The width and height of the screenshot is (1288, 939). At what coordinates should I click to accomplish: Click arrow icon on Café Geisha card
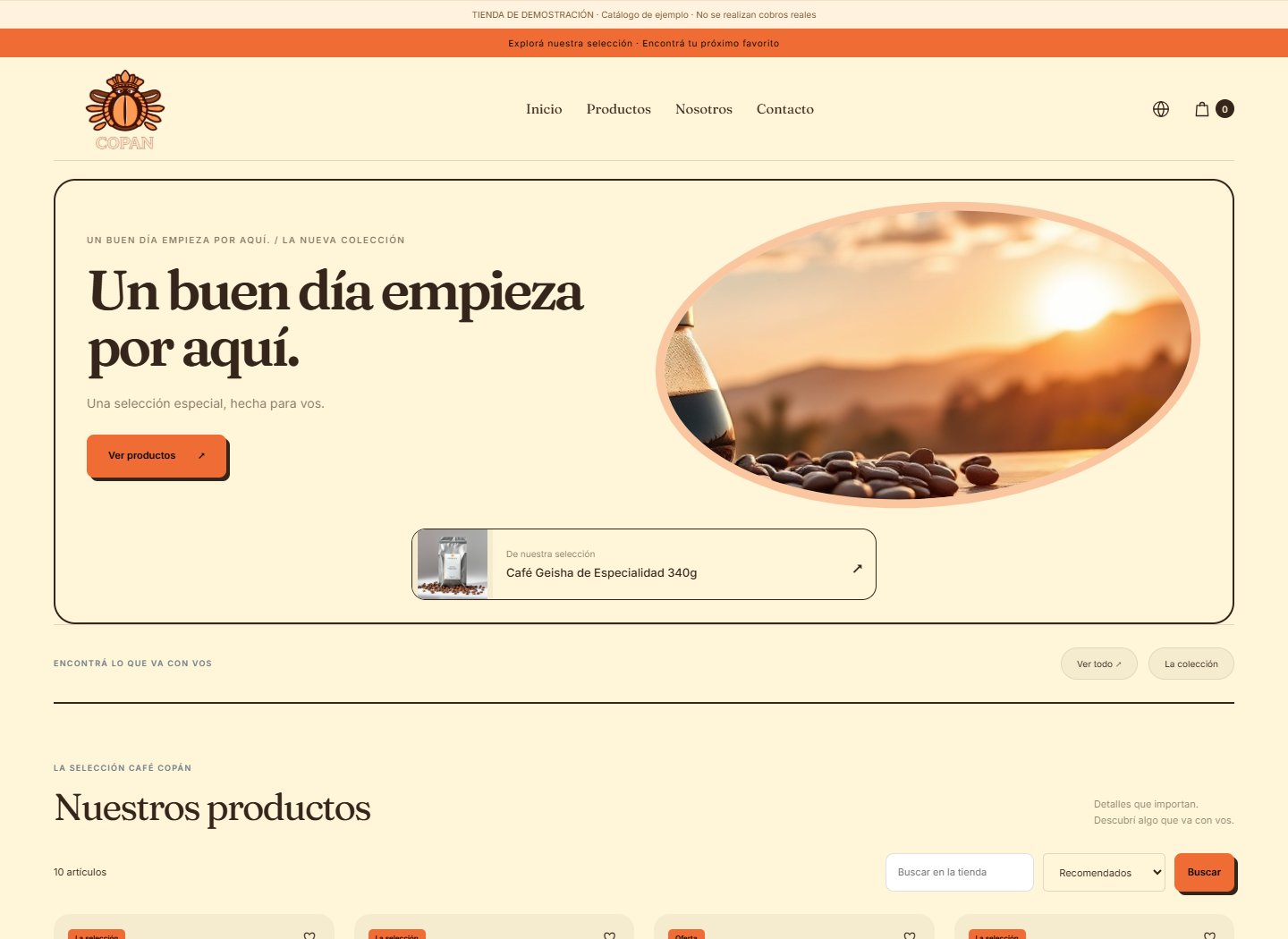point(857,568)
